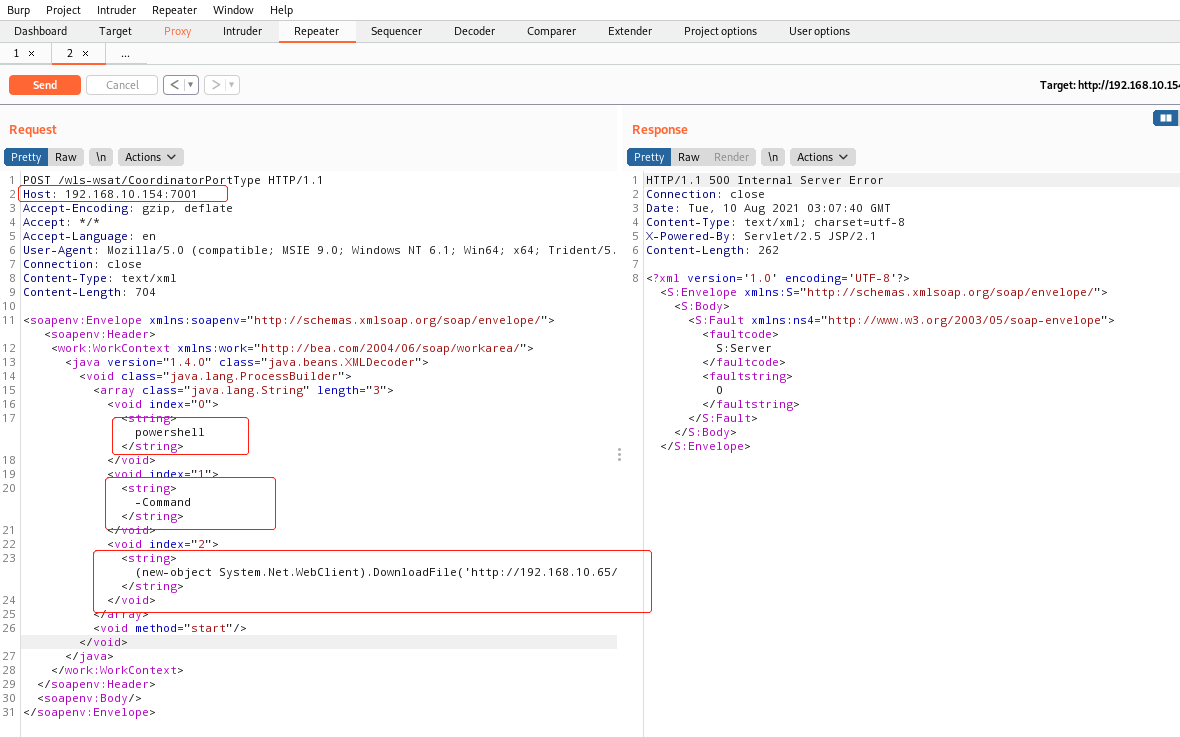Click the void method="start" line
The width and height of the screenshot is (1180, 737).
[x=170, y=628]
